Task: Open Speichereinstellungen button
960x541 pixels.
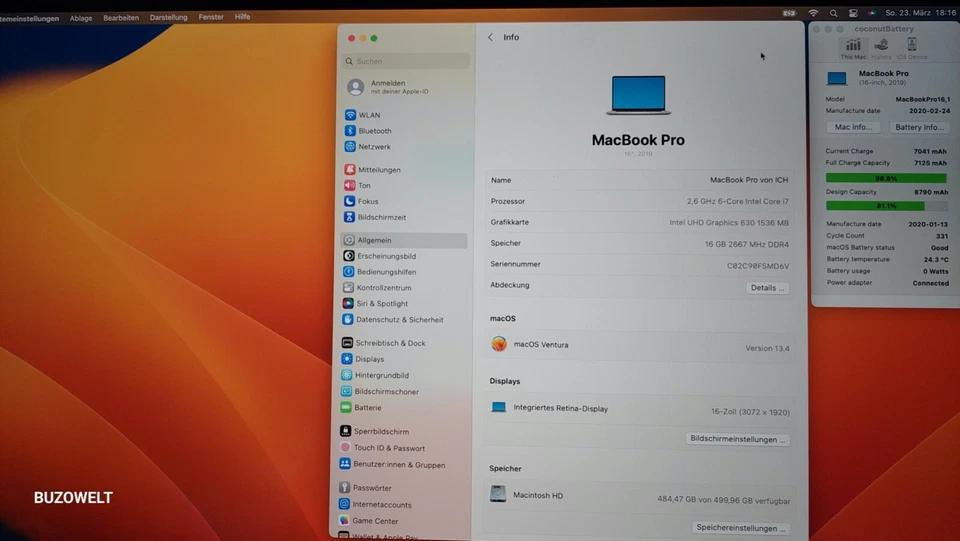Action: coord(741,528)
